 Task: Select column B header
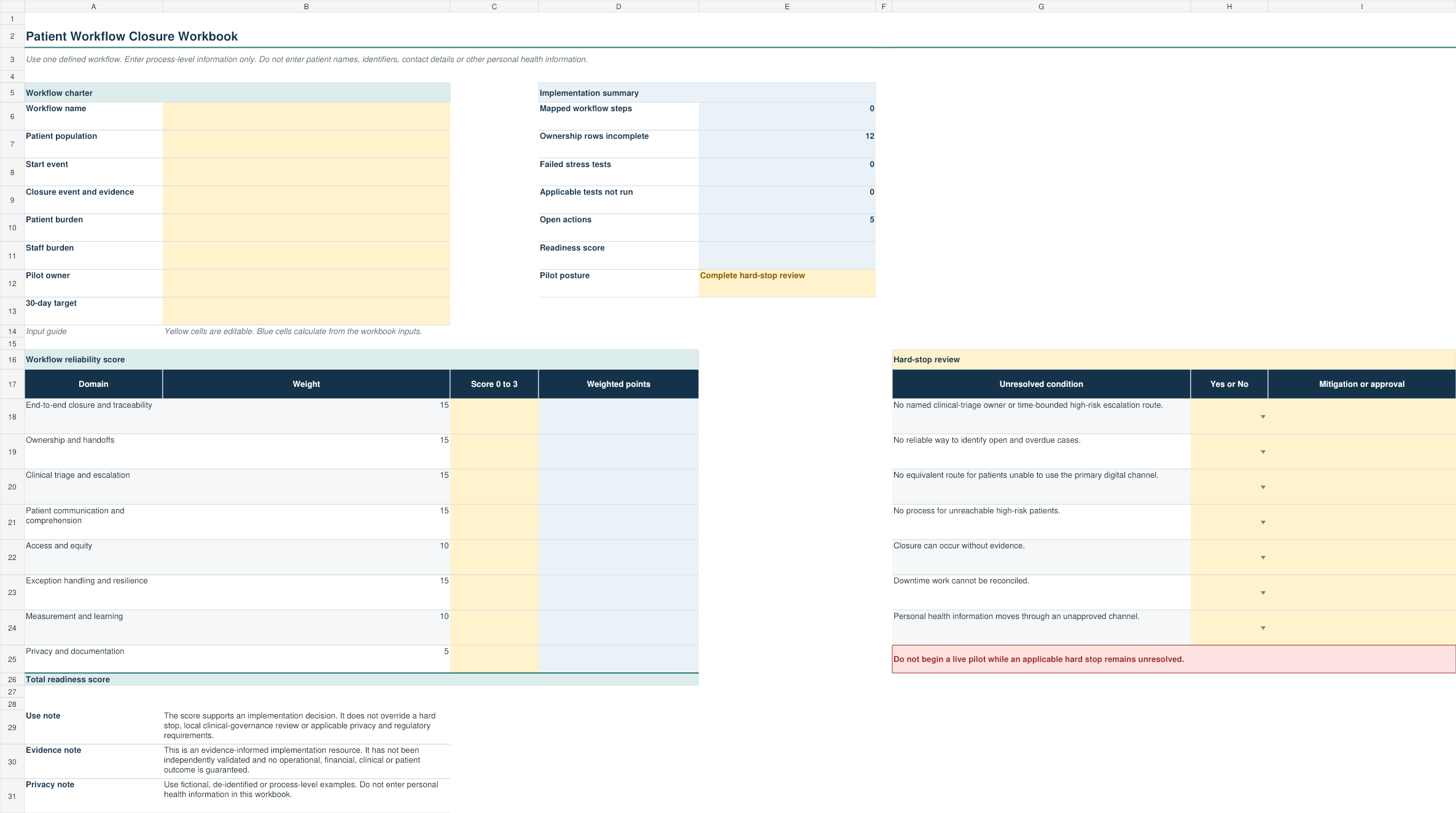pyautogui.click(x=306, y=6)
